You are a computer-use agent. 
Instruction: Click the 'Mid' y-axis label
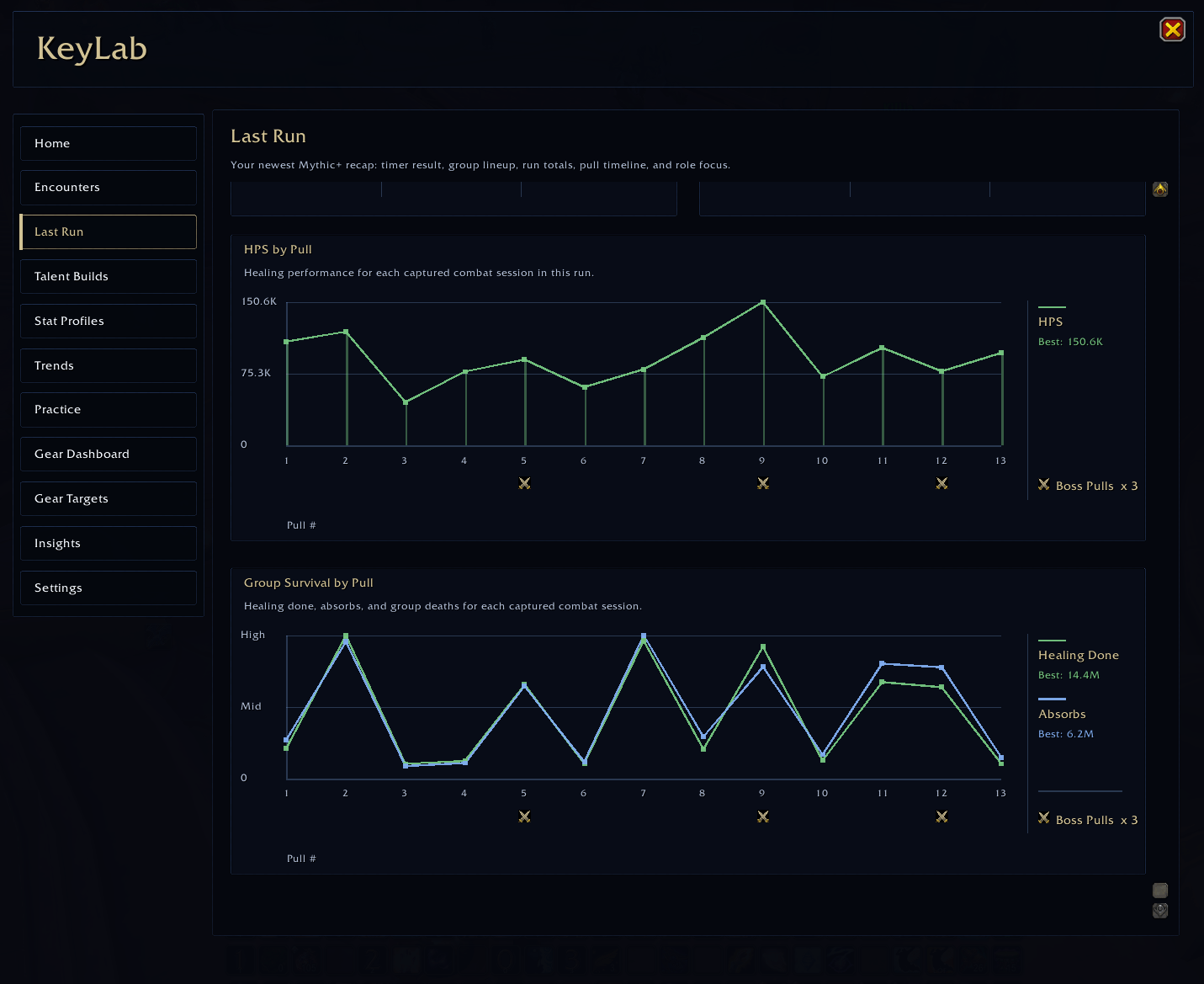[251, 706]
